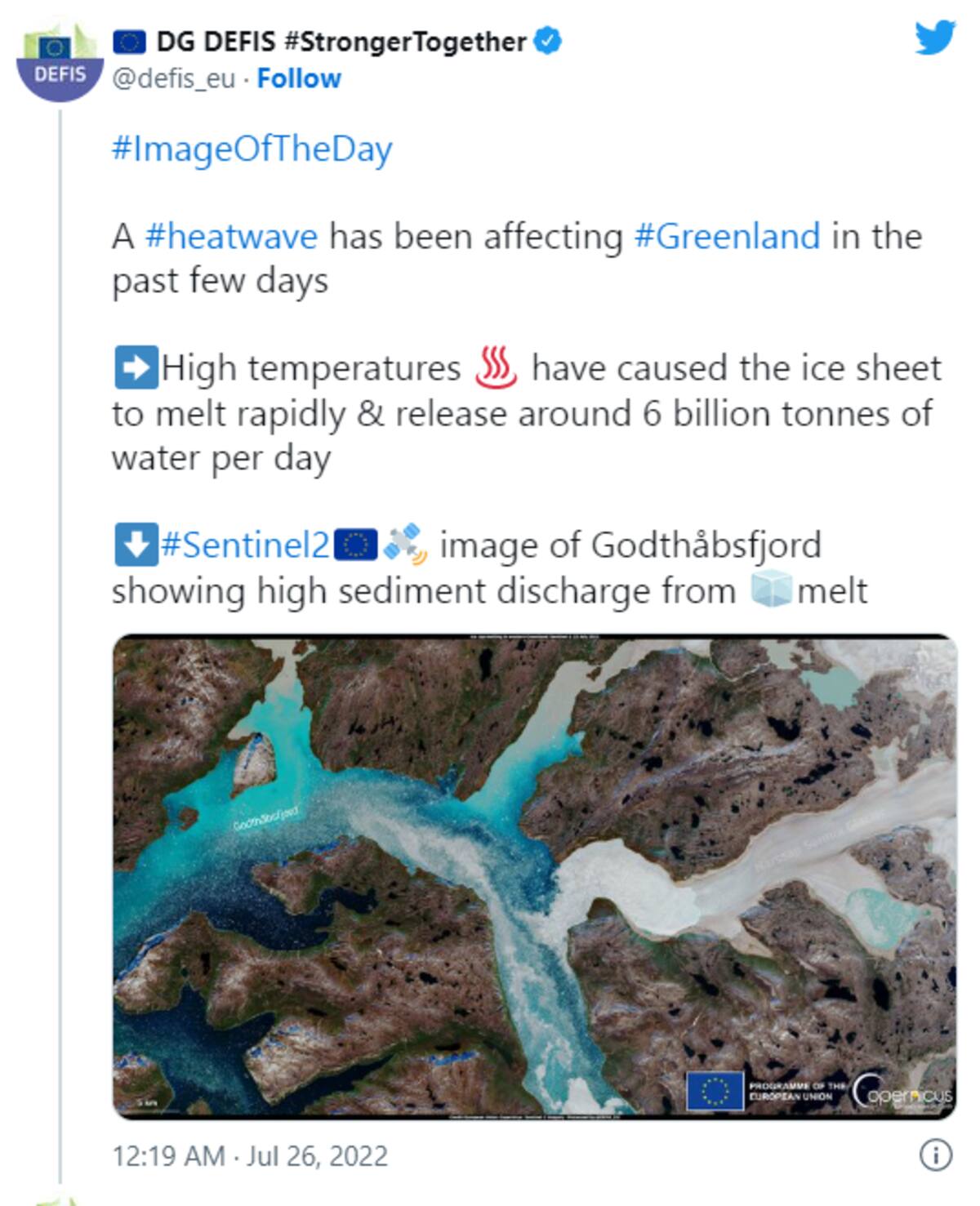Open the DG DEFIS #StrongerTogether profile name

click(x=341, y=42)
